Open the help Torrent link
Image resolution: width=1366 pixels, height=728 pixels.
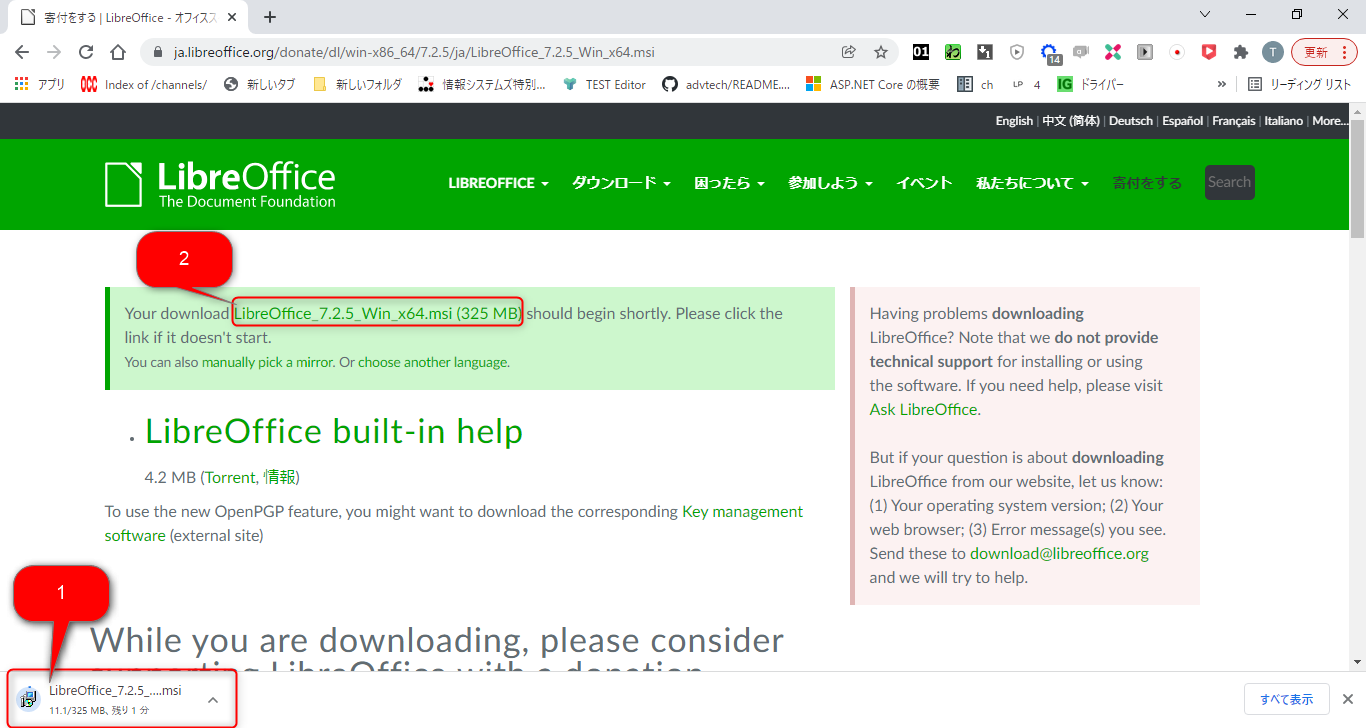[x=231, y=477]
